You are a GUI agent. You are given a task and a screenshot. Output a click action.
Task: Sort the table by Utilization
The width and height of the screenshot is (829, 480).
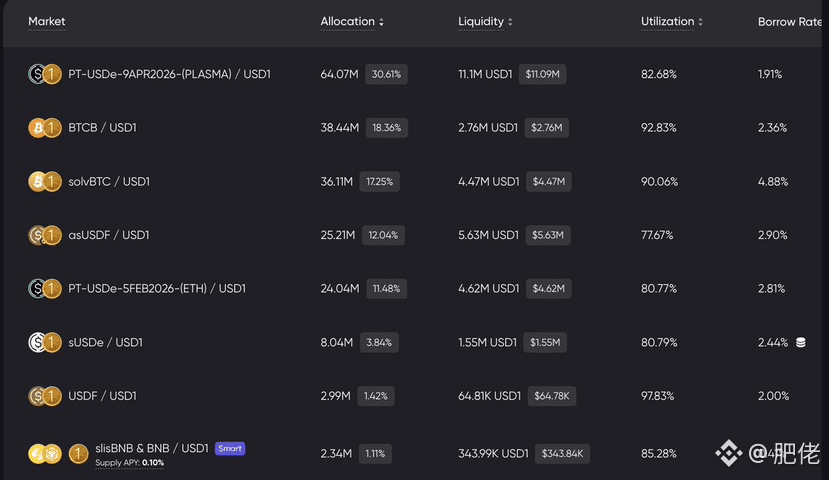pos(671,21)
